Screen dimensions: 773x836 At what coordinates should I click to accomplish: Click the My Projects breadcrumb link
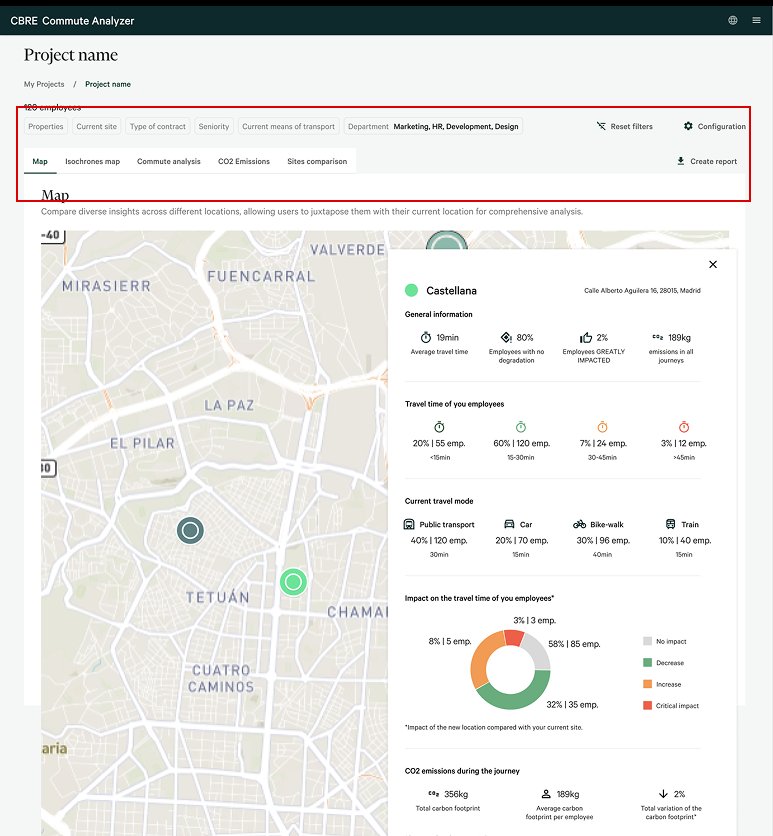coord(44,84)
